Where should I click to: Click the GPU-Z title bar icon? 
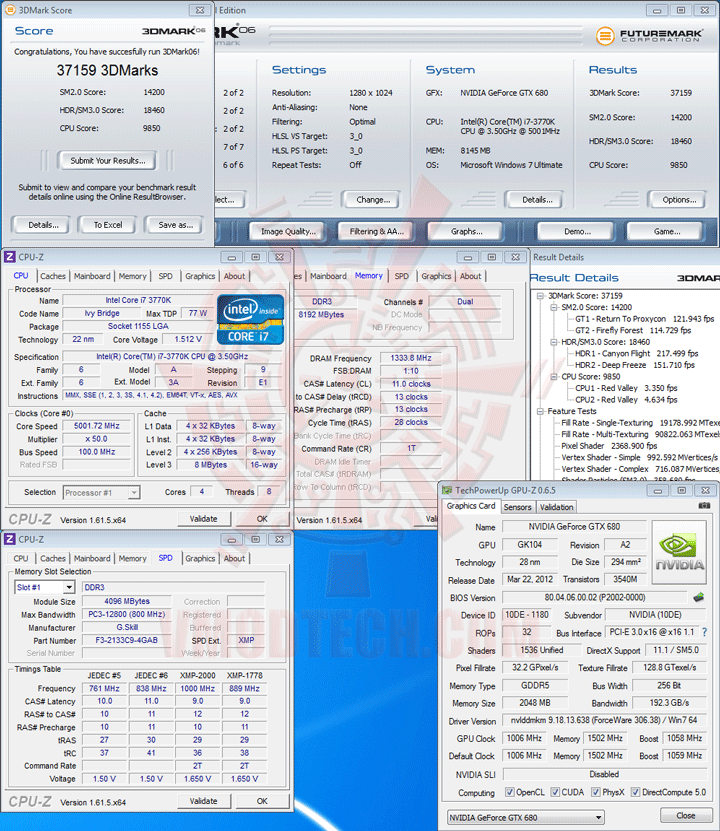(x=447, y=491)
